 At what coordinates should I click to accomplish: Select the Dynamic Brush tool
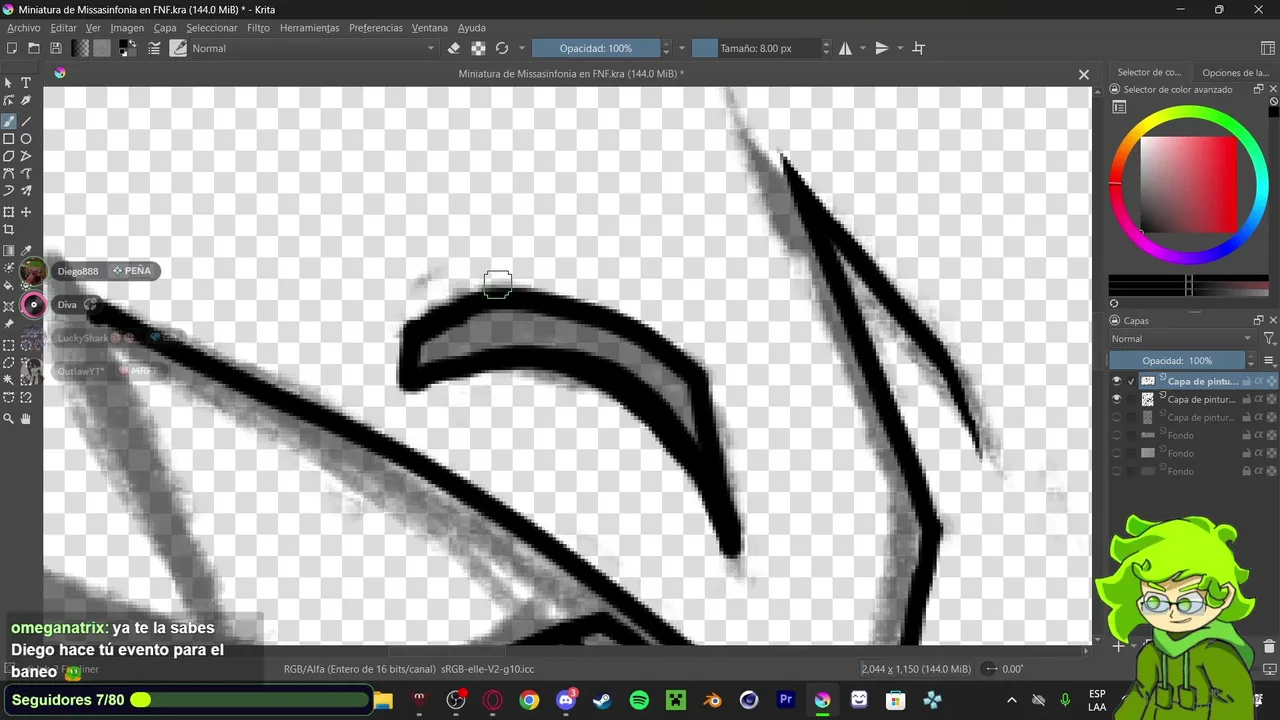pyautogui.click(x=9, y=191)
